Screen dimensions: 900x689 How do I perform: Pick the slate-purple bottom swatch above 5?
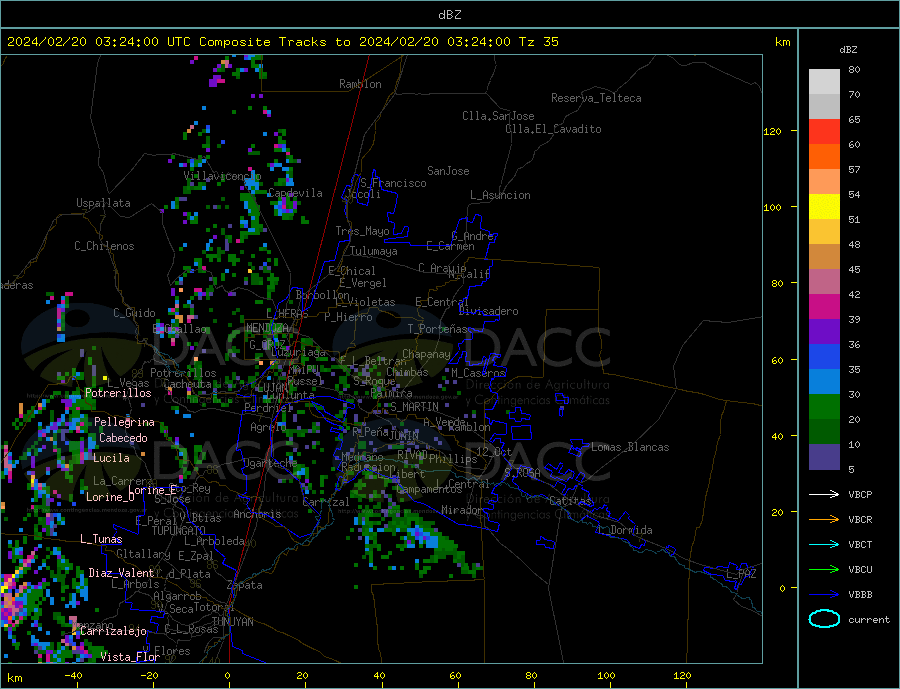[x=824, y=457]
